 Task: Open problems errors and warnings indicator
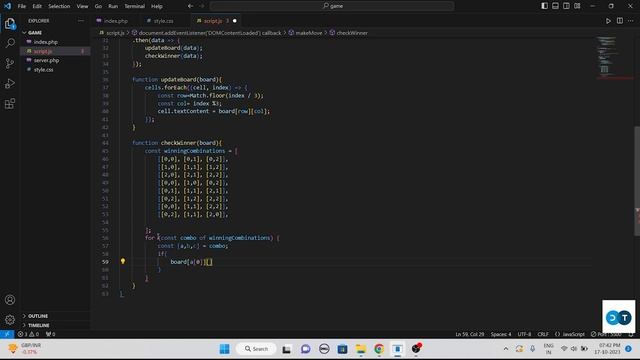tap(29, 334)
